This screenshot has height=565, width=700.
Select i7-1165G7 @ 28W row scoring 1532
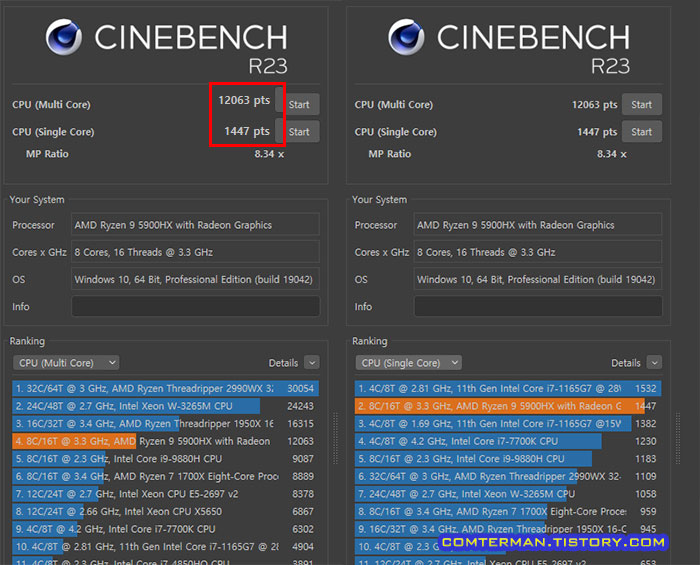coord(508,388)
